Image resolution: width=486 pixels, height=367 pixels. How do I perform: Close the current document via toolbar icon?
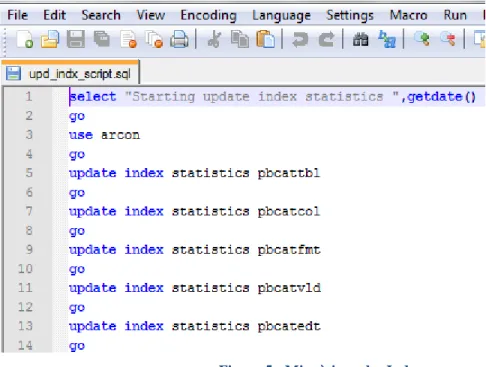(129, 39)
